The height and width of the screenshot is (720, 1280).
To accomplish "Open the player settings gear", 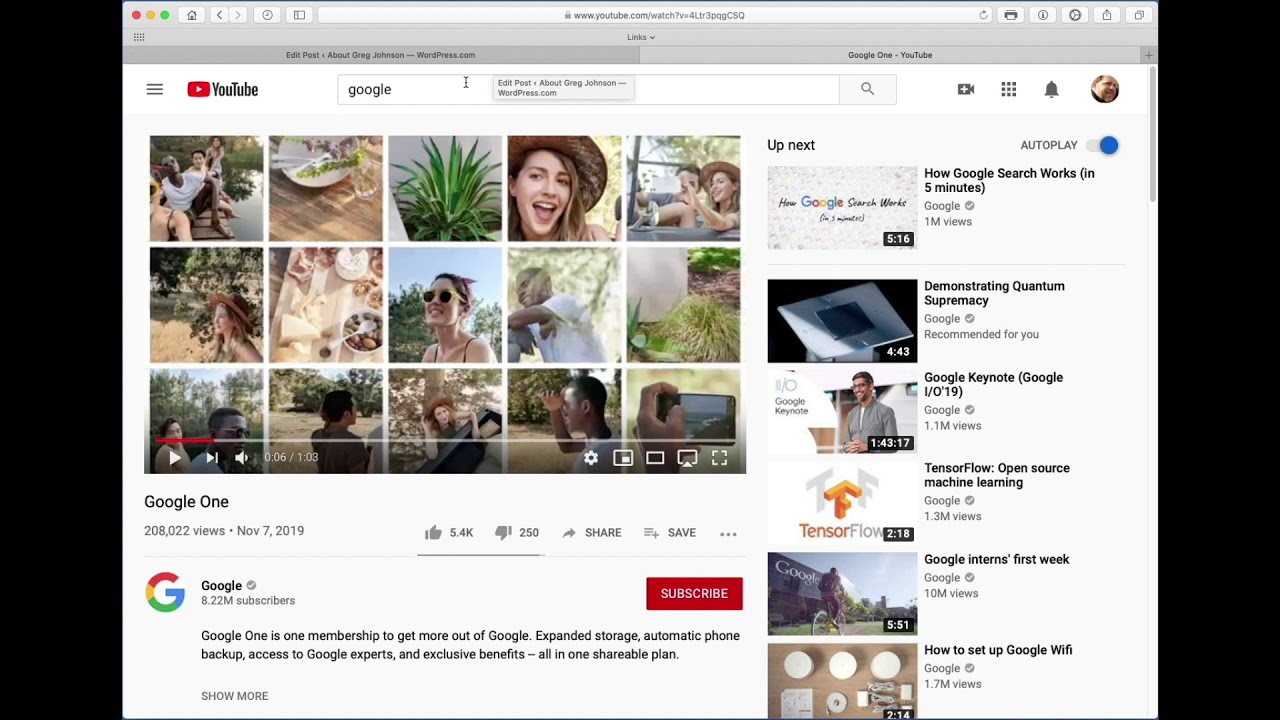I will coord(591,458).
